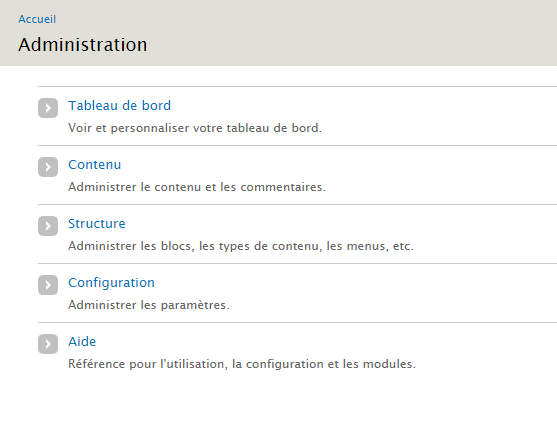Click the empty white area below Aide description

[278, 402]
